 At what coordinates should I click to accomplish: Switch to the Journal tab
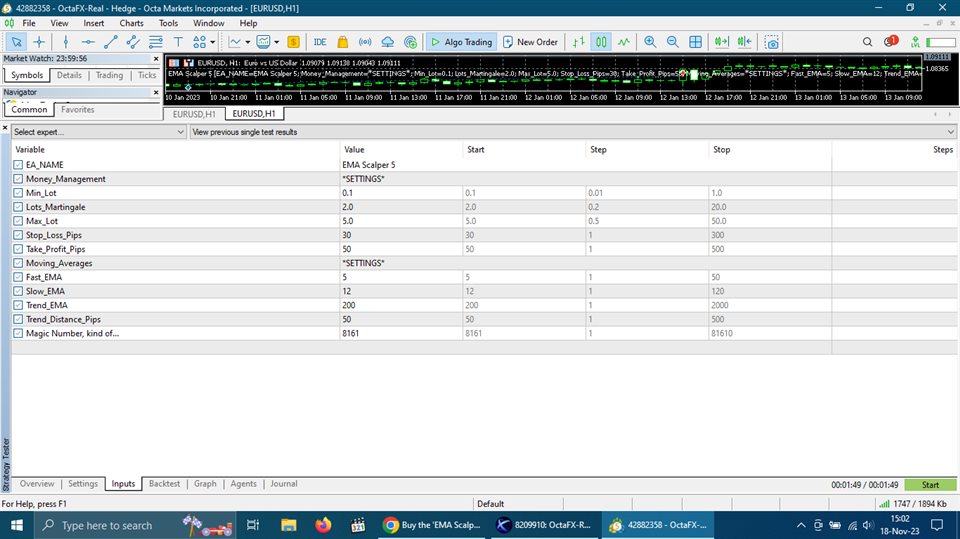[283, 484]
